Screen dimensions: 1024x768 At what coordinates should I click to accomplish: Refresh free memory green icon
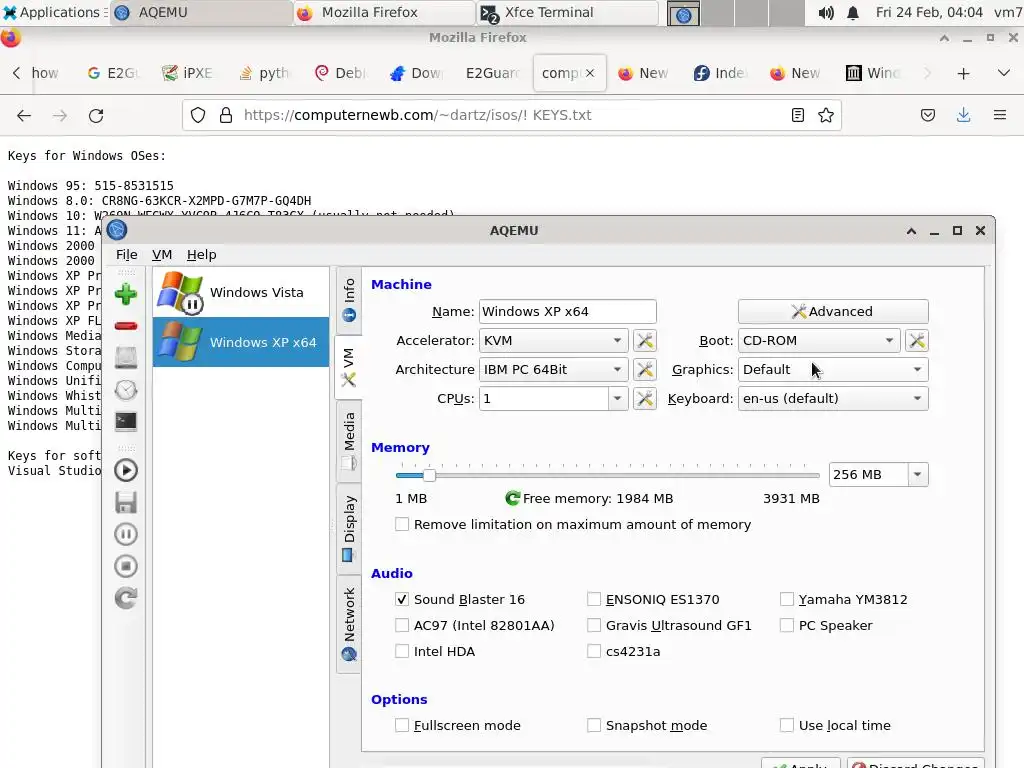click(513, 498)
